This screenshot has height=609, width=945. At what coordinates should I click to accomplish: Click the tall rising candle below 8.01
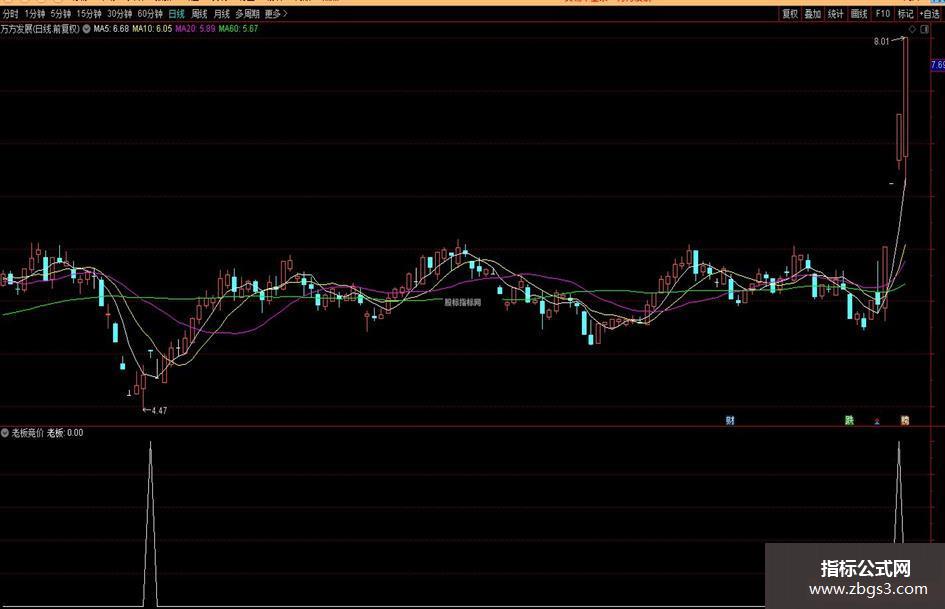905,98
